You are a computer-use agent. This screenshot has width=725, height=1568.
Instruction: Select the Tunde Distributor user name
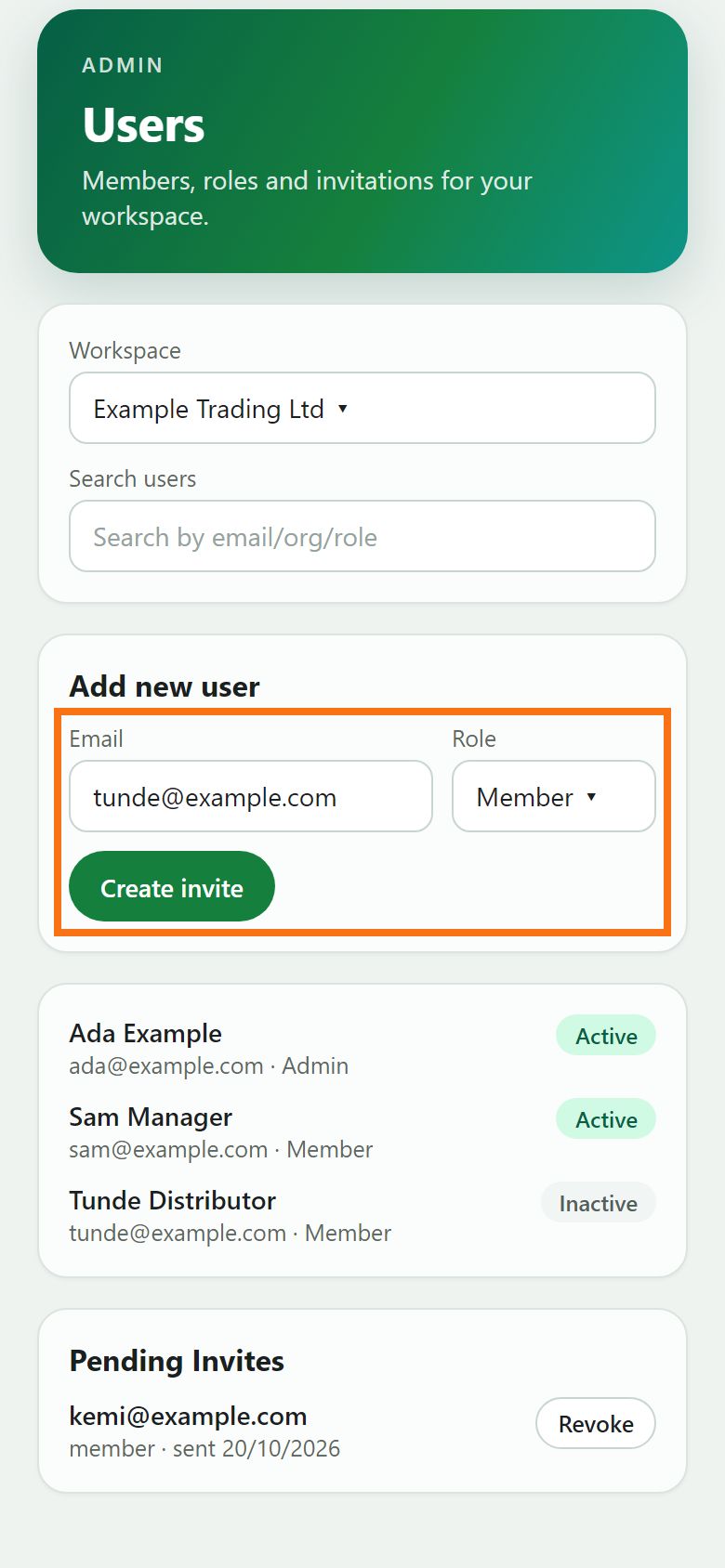(173, 1200)
